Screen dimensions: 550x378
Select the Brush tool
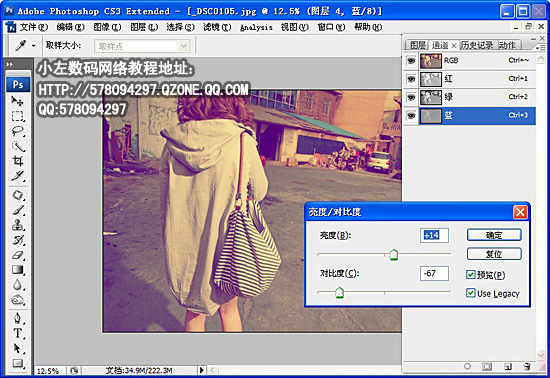(x=18, y=210)
